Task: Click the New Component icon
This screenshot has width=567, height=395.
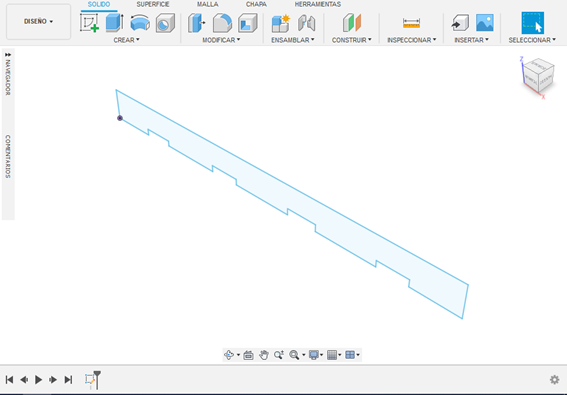Action: tap(281, 23)
